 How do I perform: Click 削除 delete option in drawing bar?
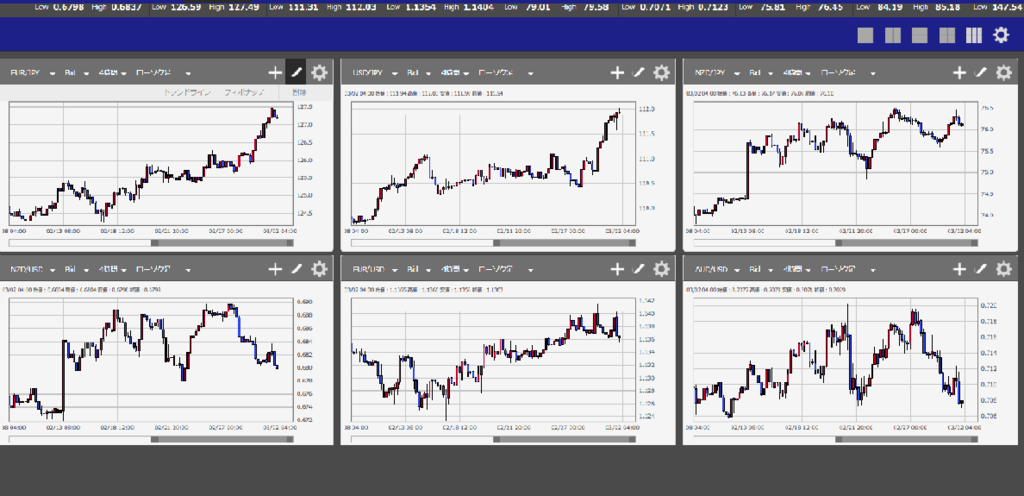(299, 93)
